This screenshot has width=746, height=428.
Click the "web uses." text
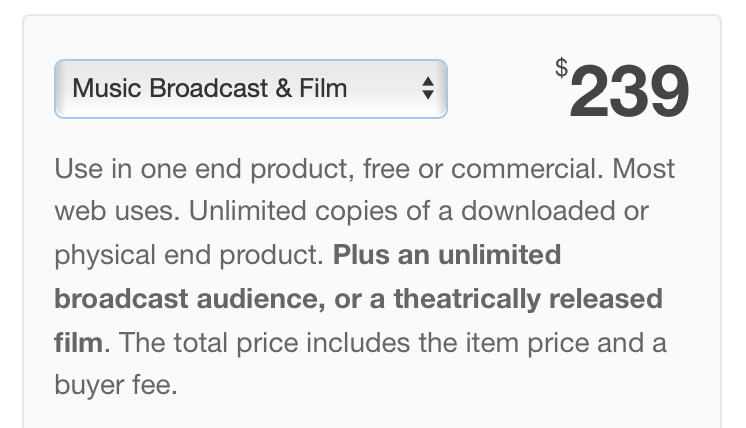tap(114, 212)
